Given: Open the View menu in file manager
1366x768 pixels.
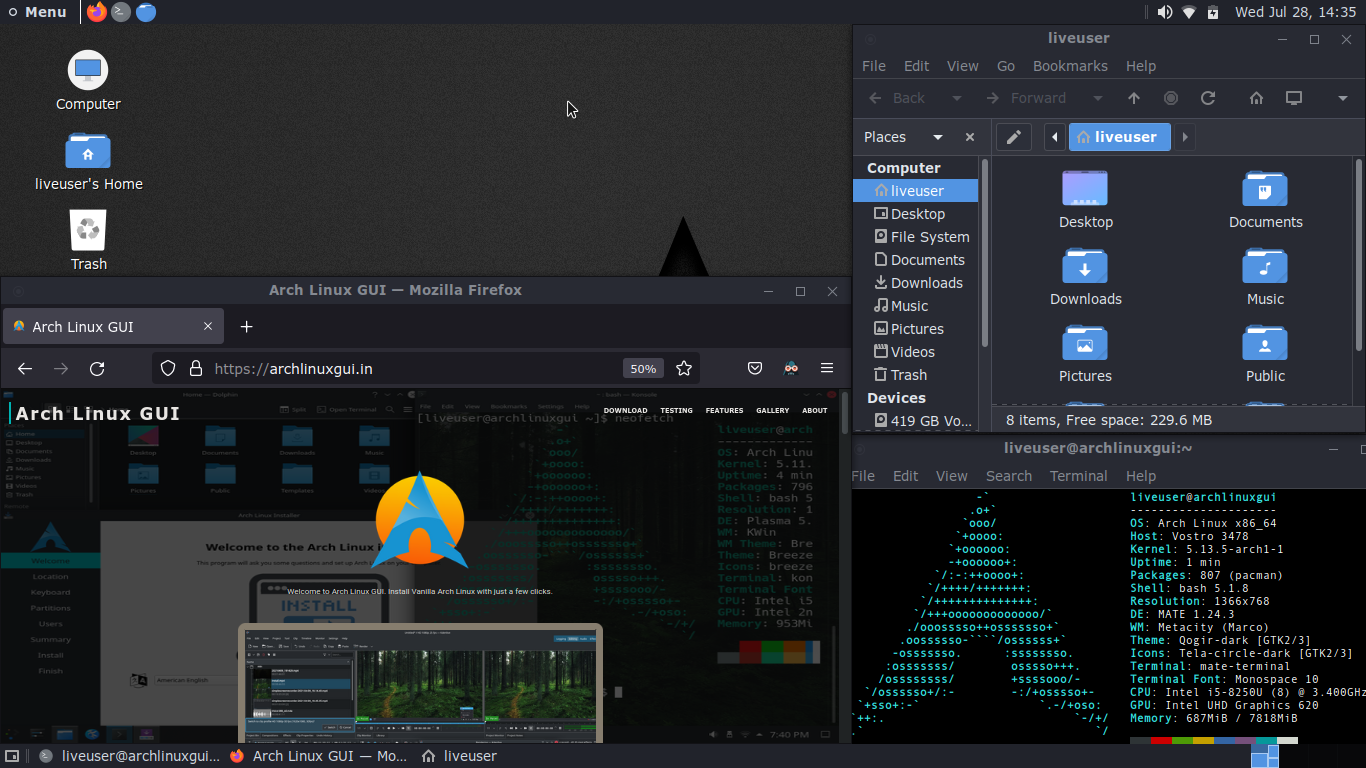Looking at the screenshot, I should coord(962,66).
